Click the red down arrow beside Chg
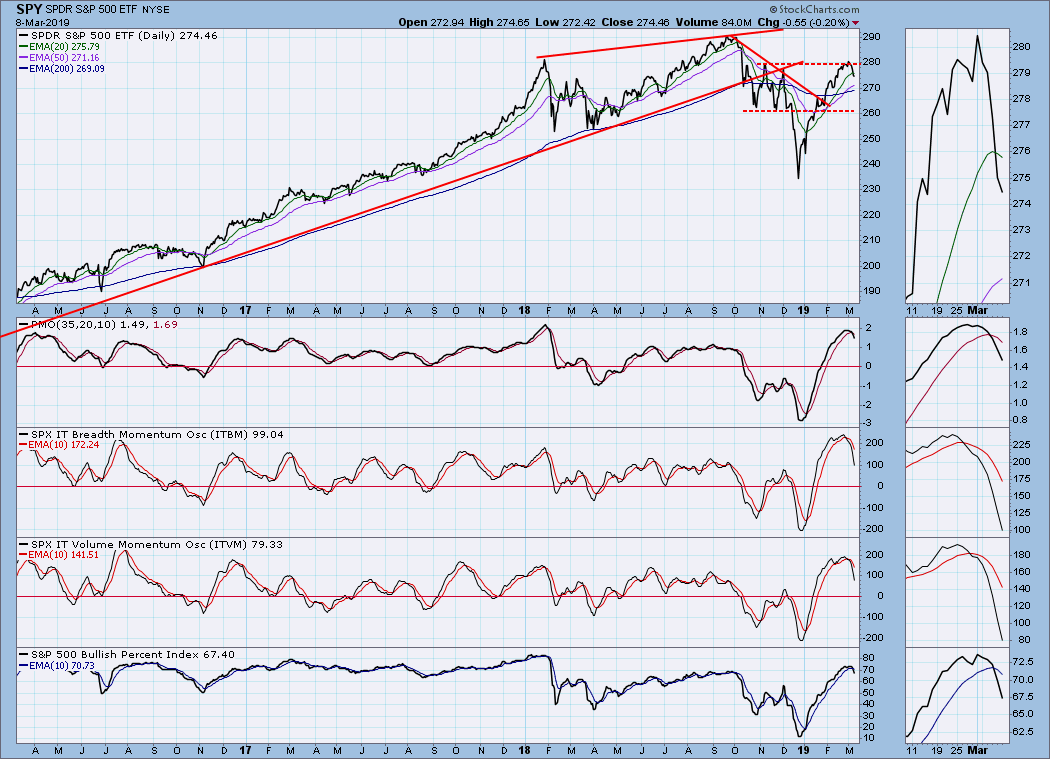Image resolution: width=1050 pixels, height=759 pixels. (x=855, y=23)
